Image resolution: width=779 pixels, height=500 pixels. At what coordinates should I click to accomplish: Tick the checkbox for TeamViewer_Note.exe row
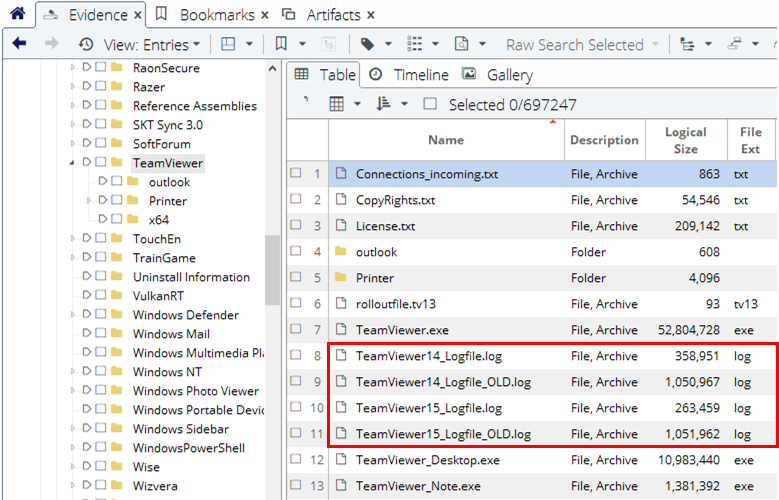[296, 484]
